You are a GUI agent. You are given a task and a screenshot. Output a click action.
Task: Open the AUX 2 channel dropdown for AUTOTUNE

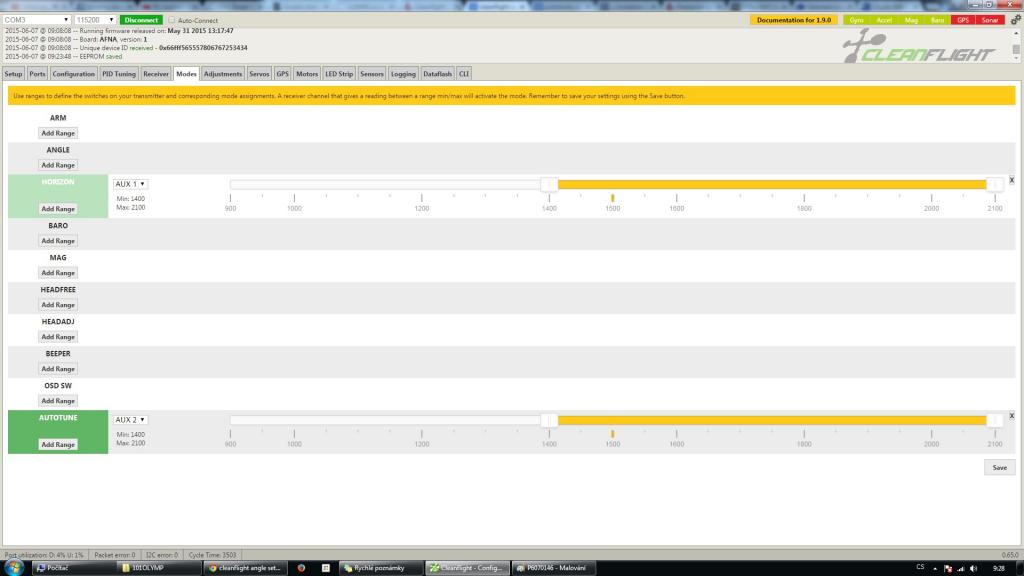click(131, 420)
